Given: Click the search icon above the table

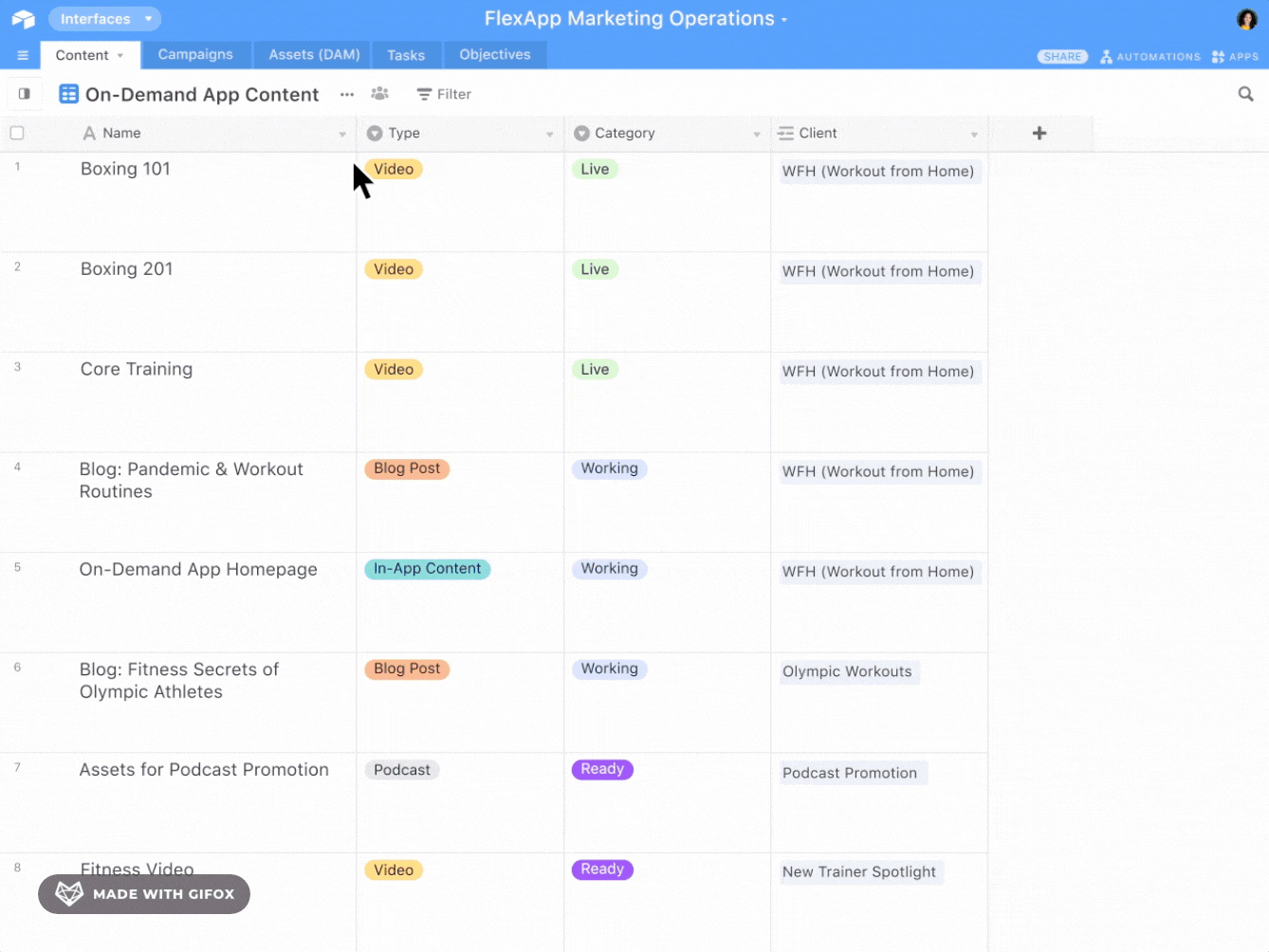Looking at the screenshot, I should [1245, 94].
